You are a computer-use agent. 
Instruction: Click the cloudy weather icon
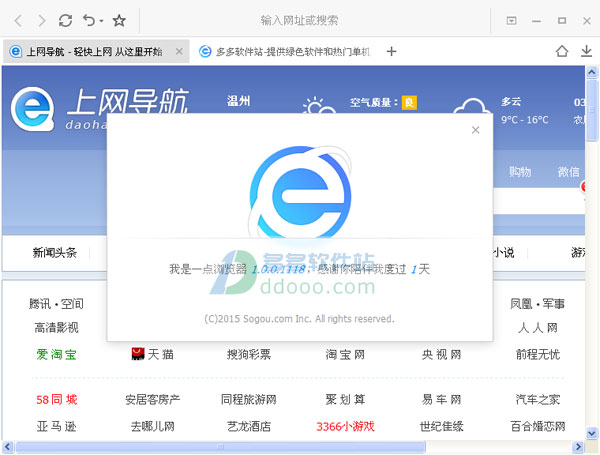(x=472, y=106)
